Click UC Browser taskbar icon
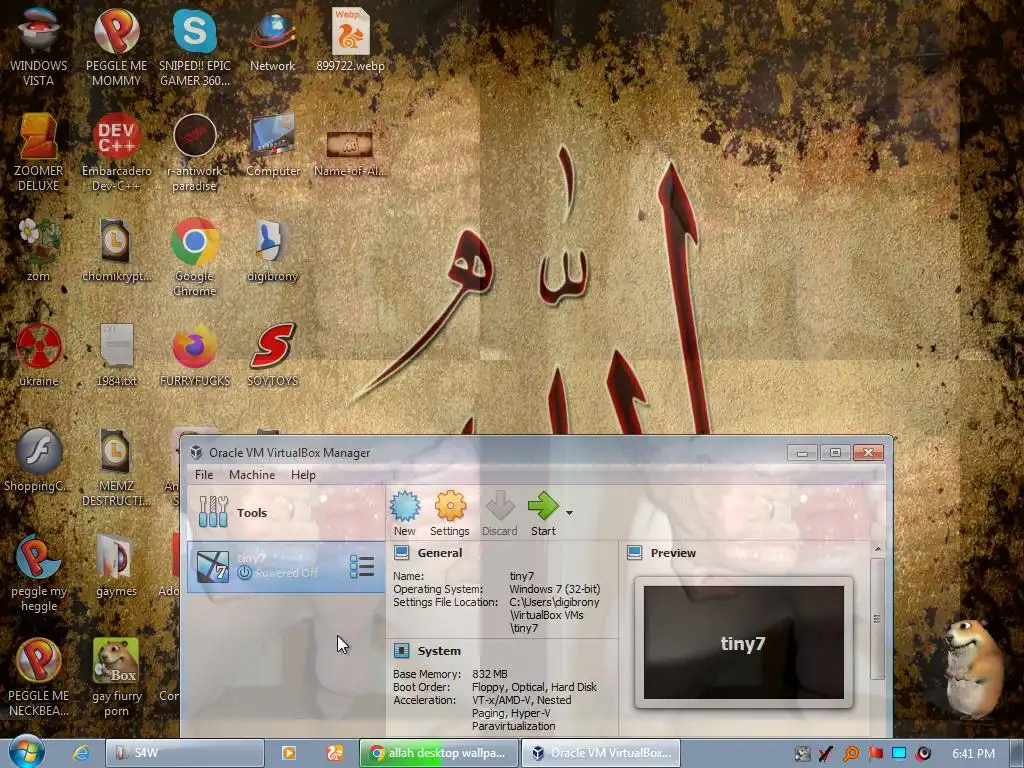The width and height of the screenshot is (1024, 768). tap(334, 753)
